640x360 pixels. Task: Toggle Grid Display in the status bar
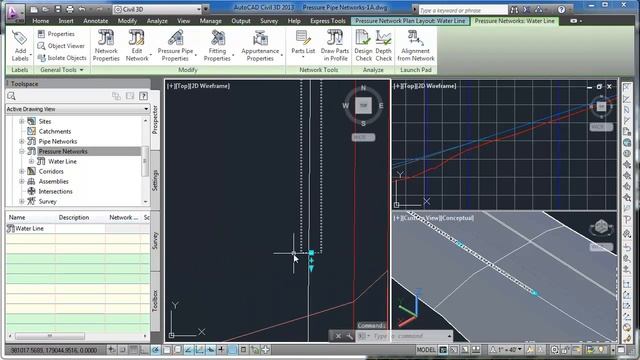click(x=133, y=350)
